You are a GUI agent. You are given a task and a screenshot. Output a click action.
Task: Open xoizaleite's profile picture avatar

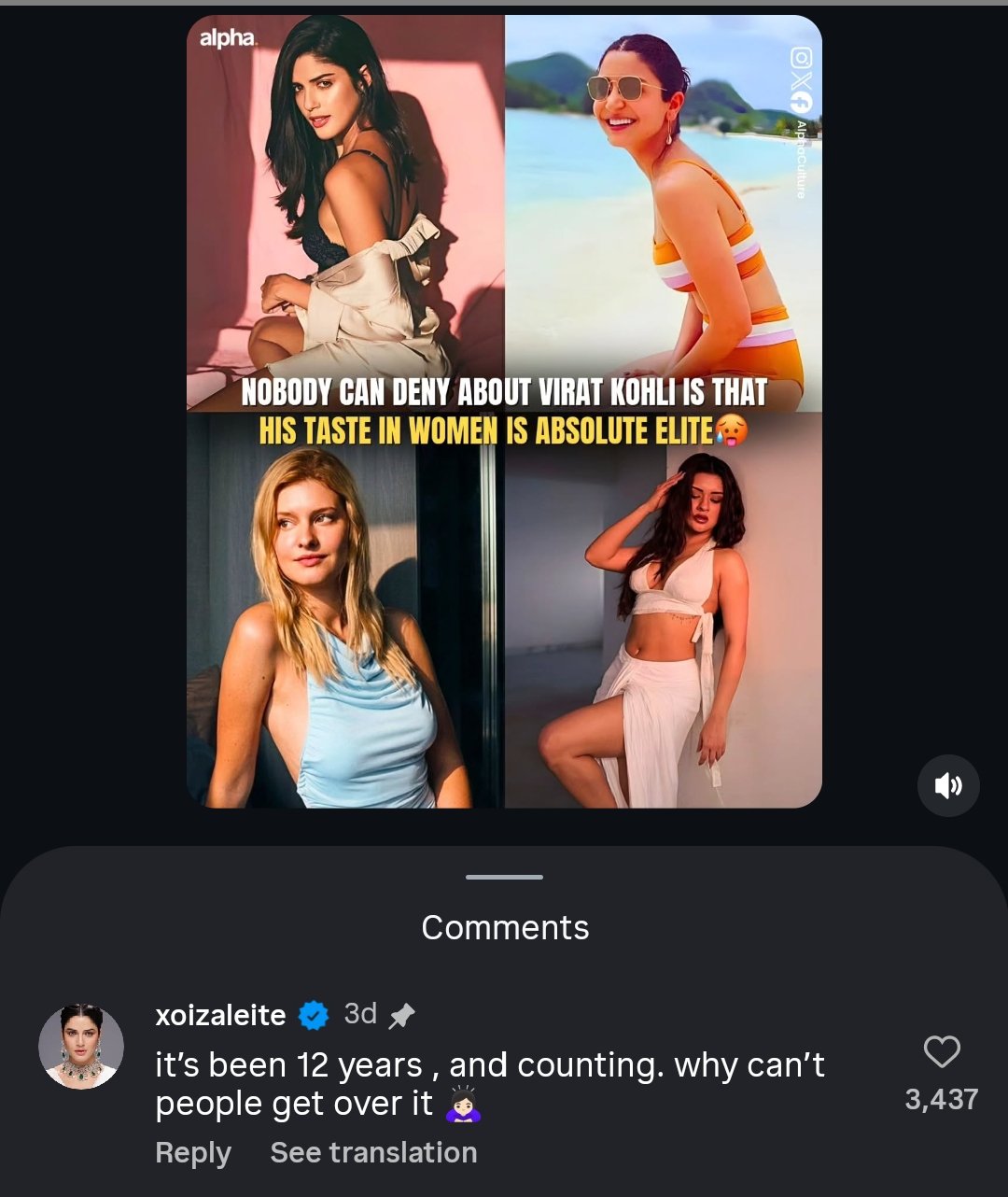[81, 1047]
